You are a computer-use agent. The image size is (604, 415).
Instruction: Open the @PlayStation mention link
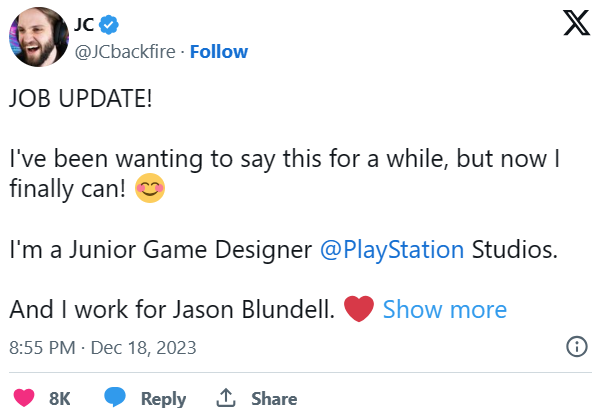(x=391, y=249)
